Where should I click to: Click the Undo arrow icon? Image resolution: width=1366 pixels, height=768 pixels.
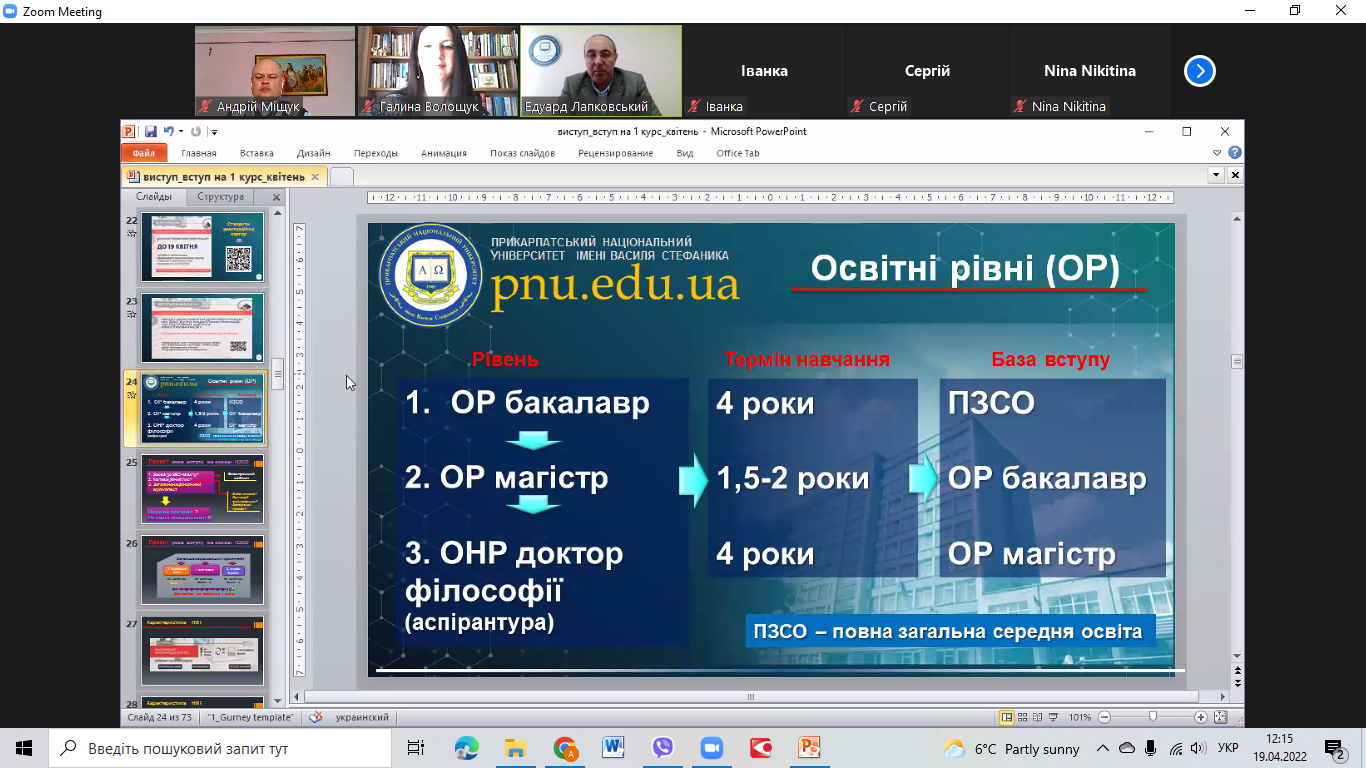coord(168,132)
